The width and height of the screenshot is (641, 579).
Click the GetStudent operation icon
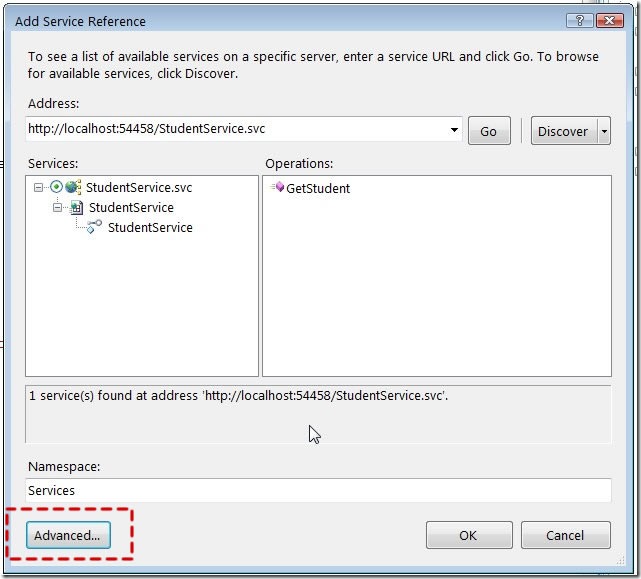tap(278, 187)
